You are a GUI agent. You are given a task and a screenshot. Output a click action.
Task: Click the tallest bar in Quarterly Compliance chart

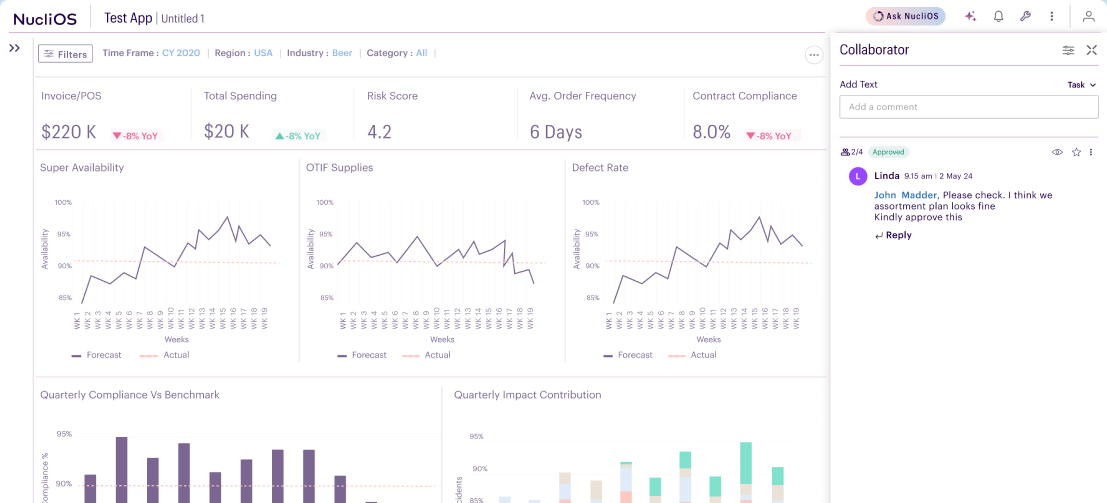point(121,470)
